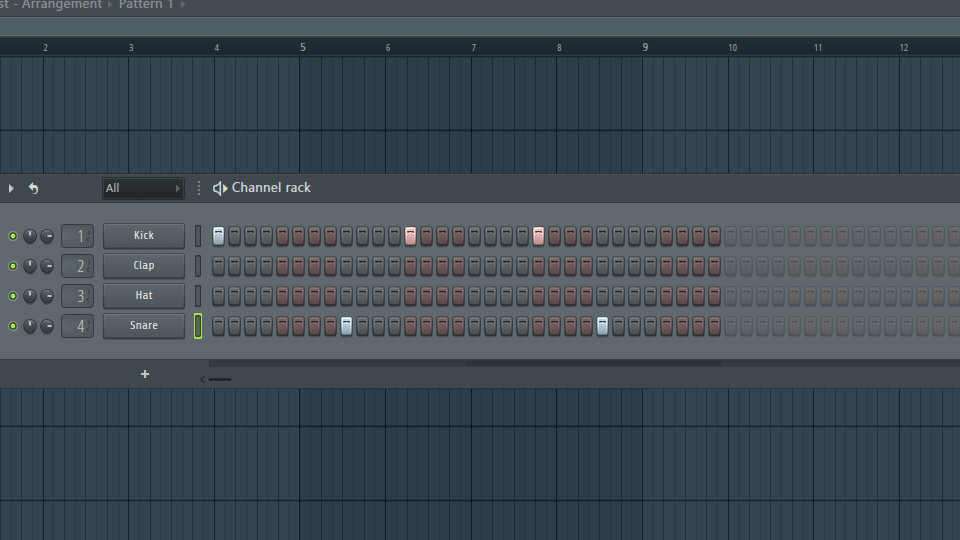Click bar 9 on the timeline ruler

(645, 47)
